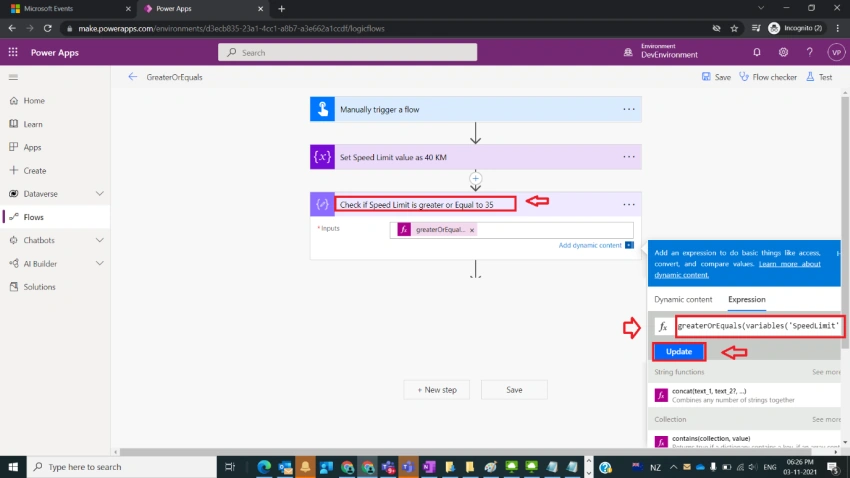Open Flows in the sidebar
Image resolution: width=850 pixels, height=478 pixels.
[x=33, y=217]
